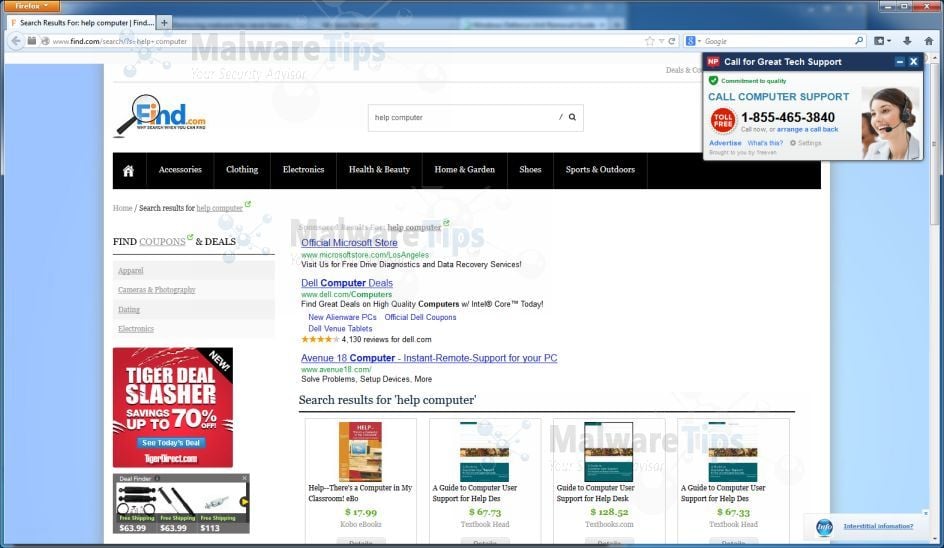944x548 pixels.
Task: Open Avenue 18 Computer remote support link
Action: click(429, 358)
